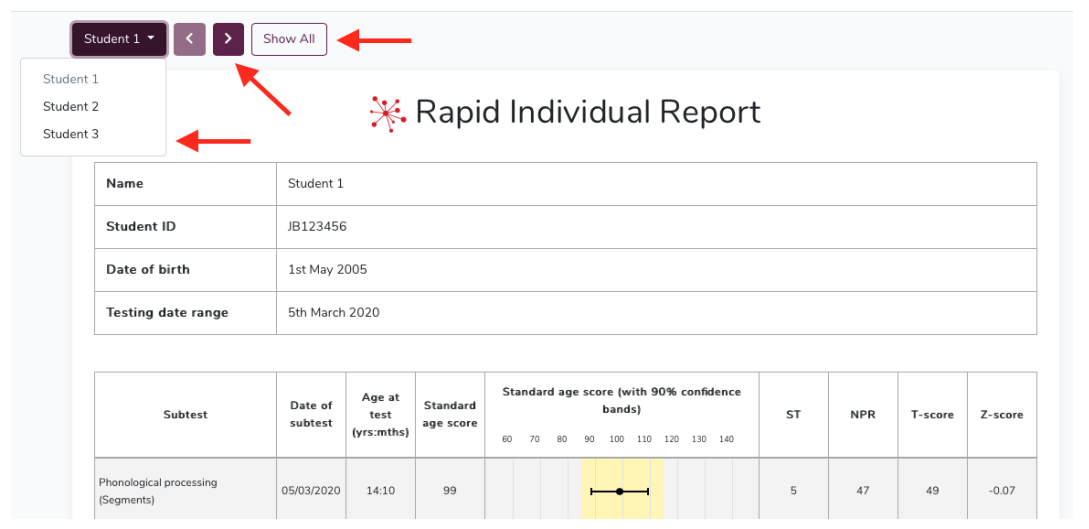Click the score dot on confidence band chart
Screen dimensions: 1089x529
coord(620,491)
